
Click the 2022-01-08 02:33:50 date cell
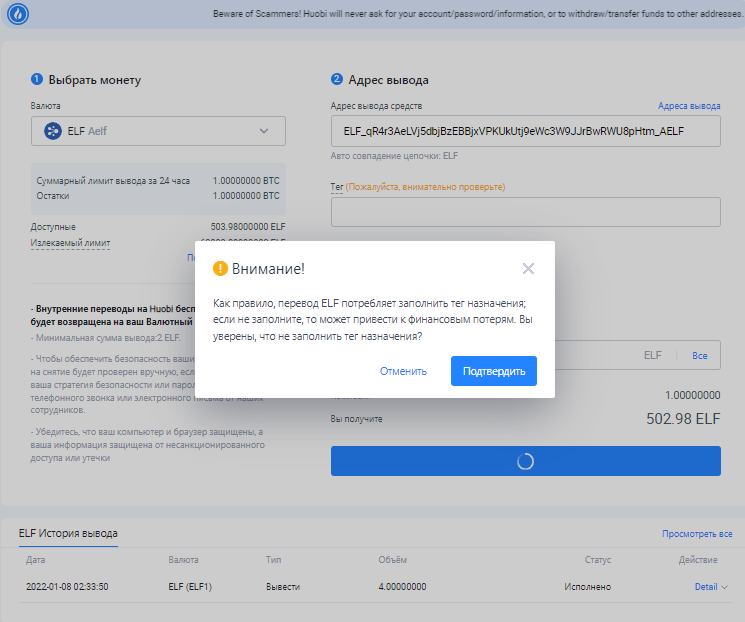(x=67, y=587)
